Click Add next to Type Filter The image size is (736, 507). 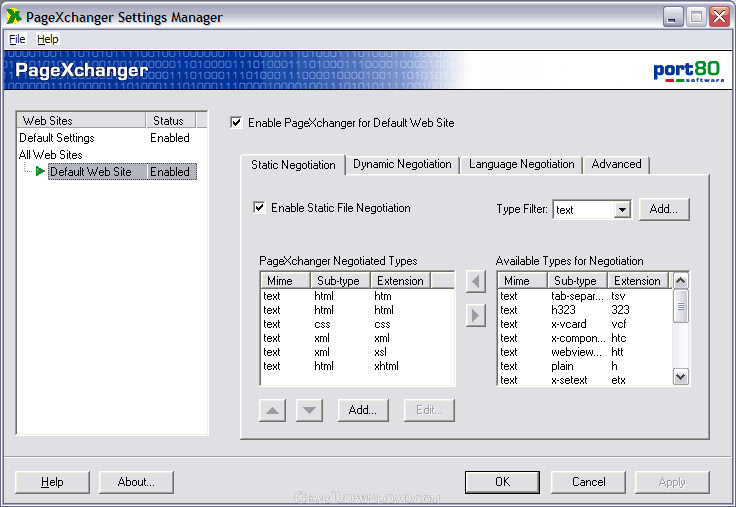664,209
